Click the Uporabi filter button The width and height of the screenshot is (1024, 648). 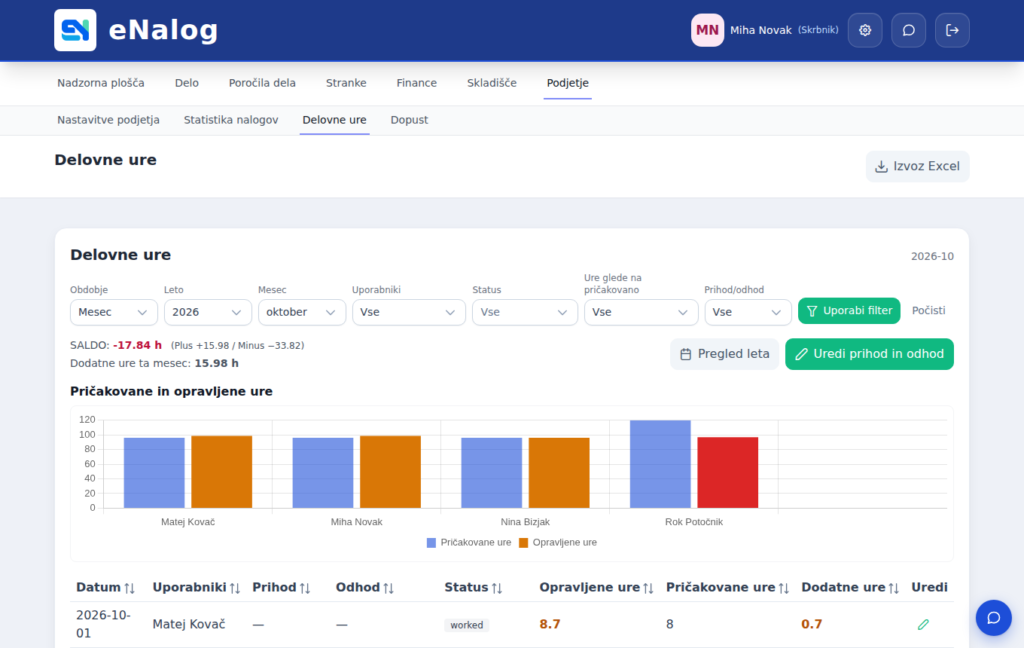pos(849,311)
